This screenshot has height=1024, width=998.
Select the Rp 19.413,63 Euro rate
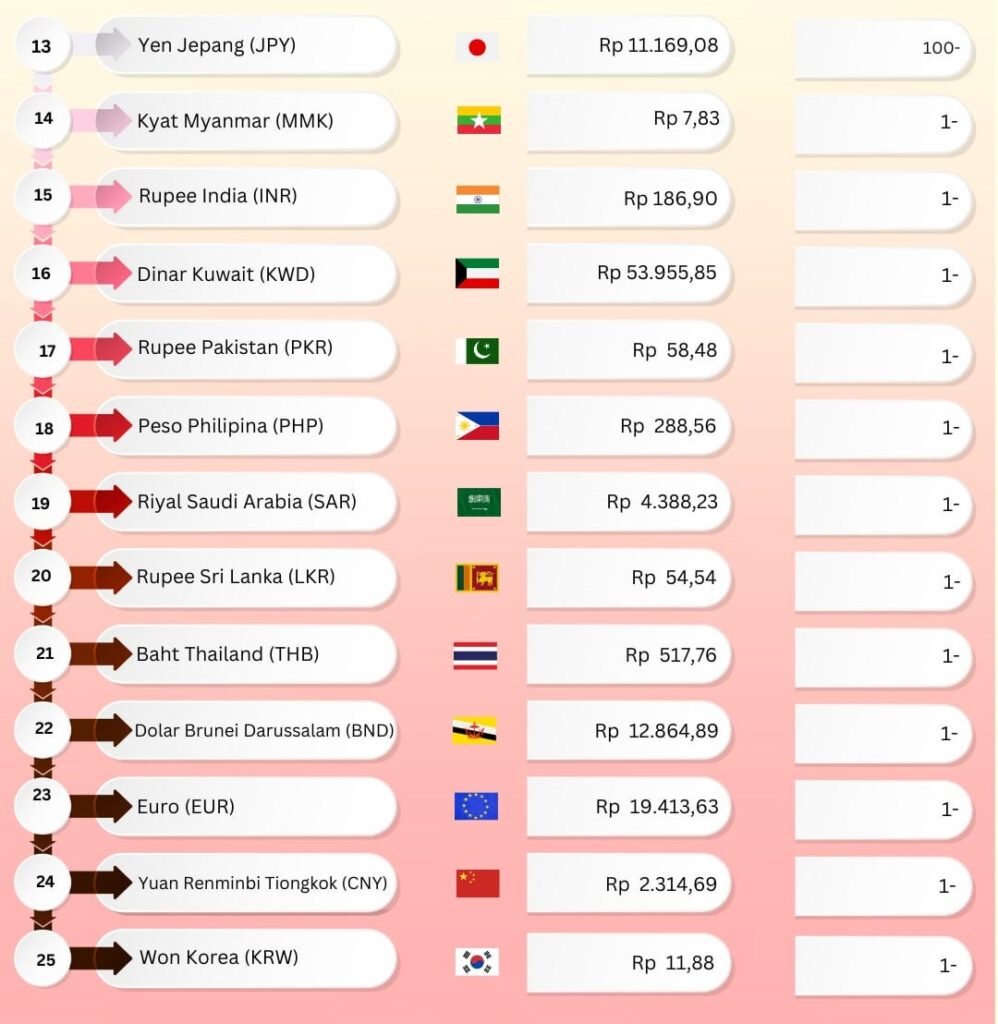628,806
